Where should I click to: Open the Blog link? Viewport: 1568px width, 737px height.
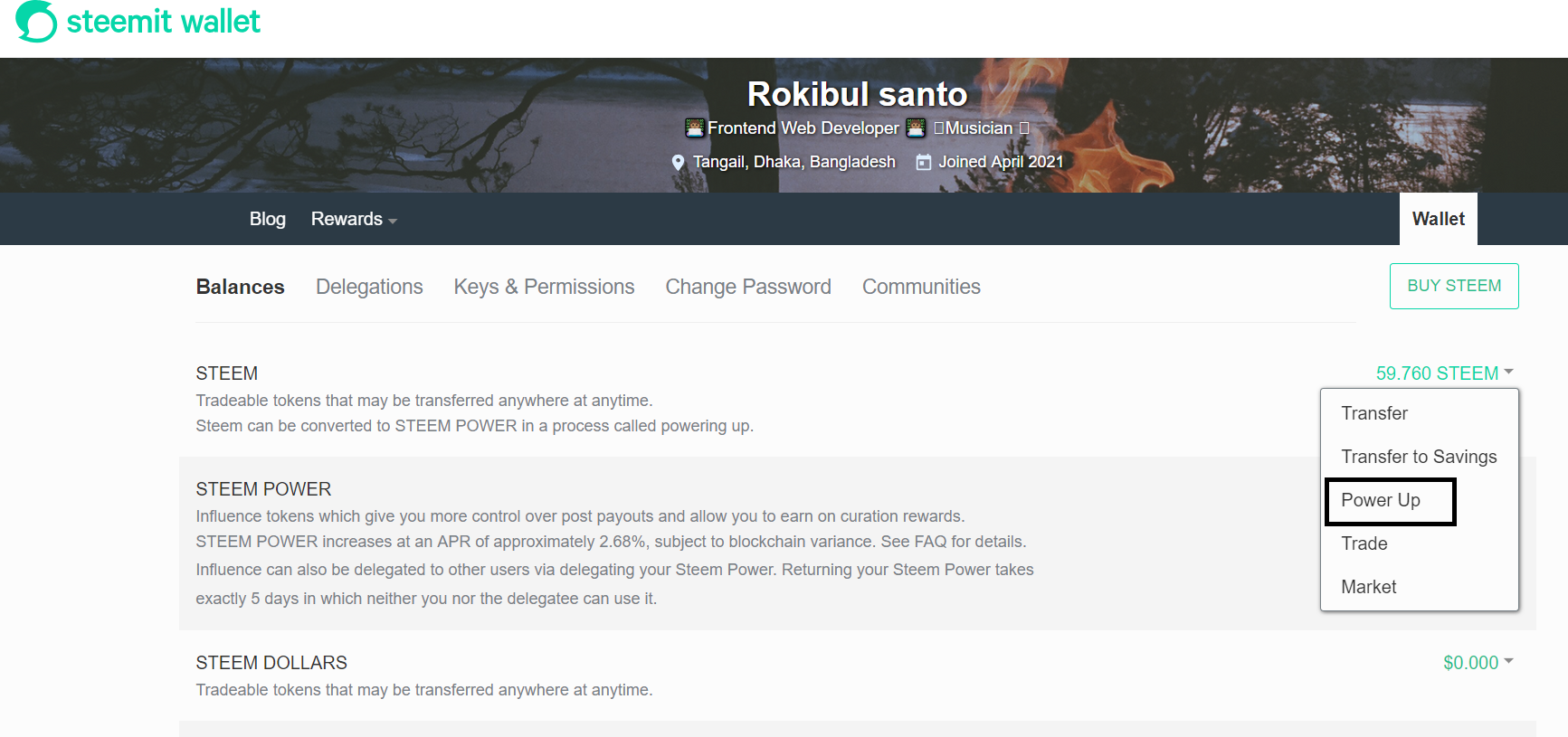pyautogui.click(x=268, y=219)
